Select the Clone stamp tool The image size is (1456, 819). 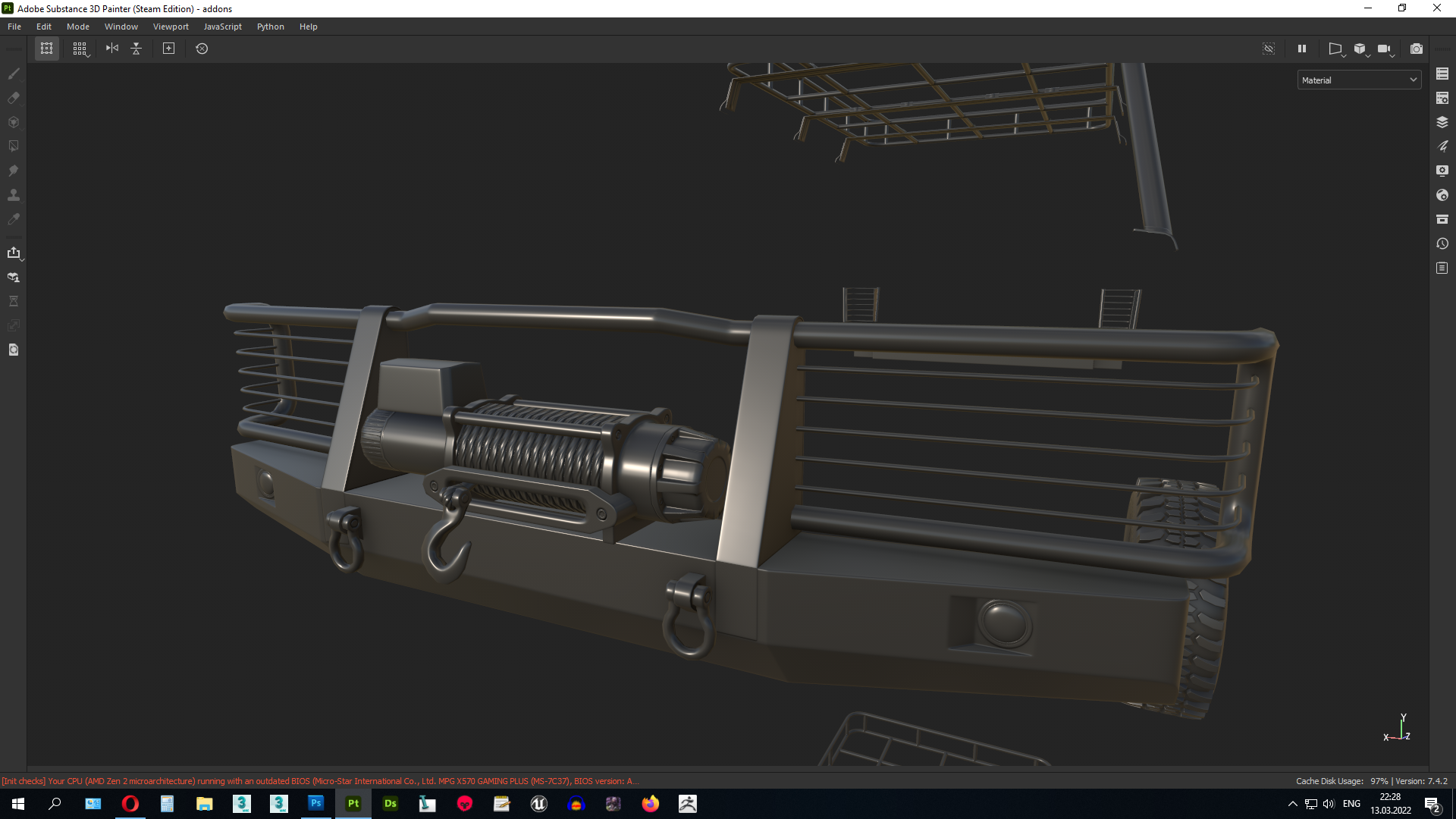point(13,195)
